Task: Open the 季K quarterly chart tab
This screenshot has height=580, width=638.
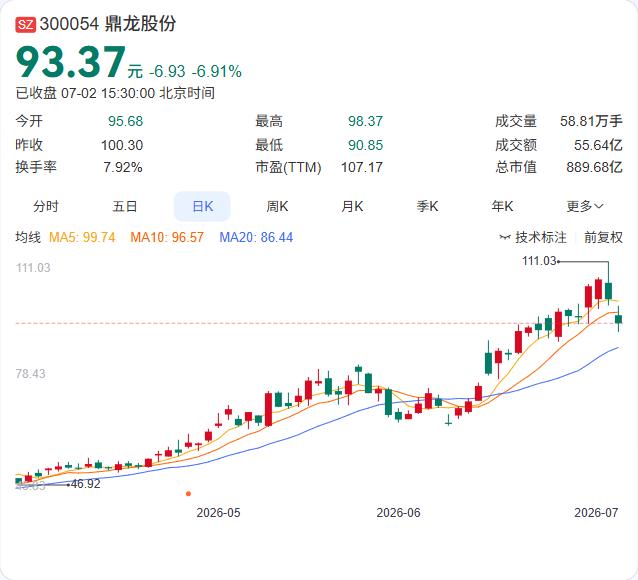Action: click(427, 206)
